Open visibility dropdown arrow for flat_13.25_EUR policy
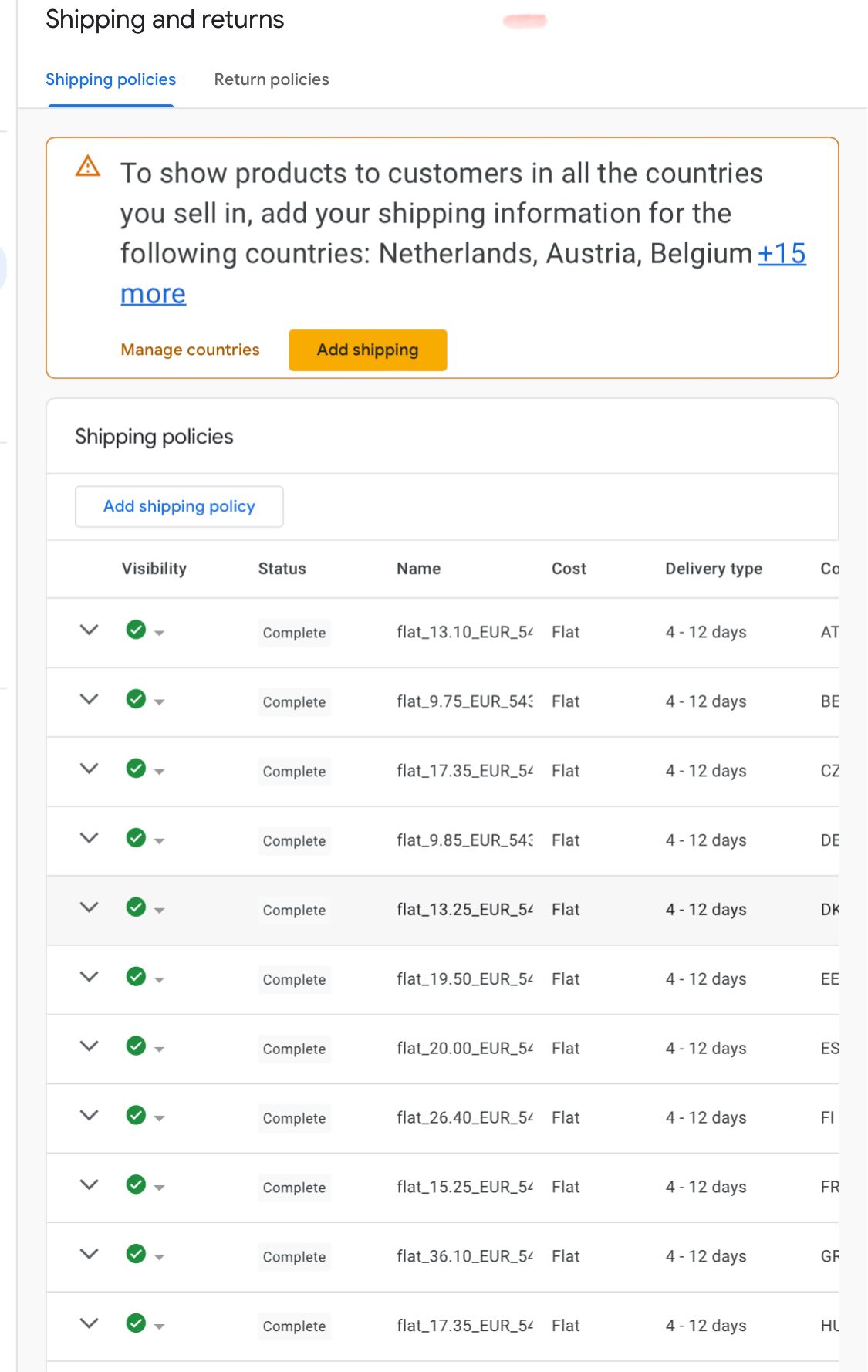Image resolution: width=868 pixels, height=1372 pixels. (160, 911)
